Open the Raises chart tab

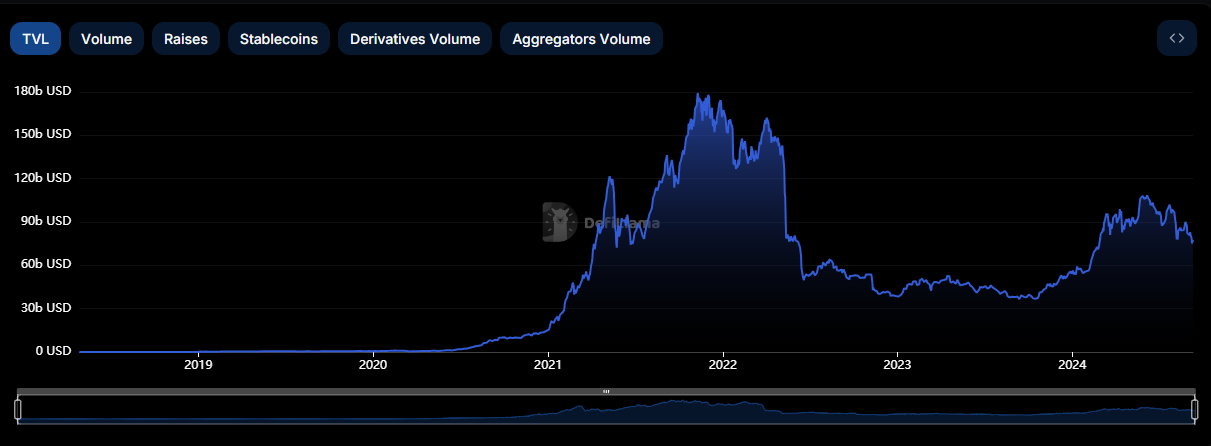186,39
